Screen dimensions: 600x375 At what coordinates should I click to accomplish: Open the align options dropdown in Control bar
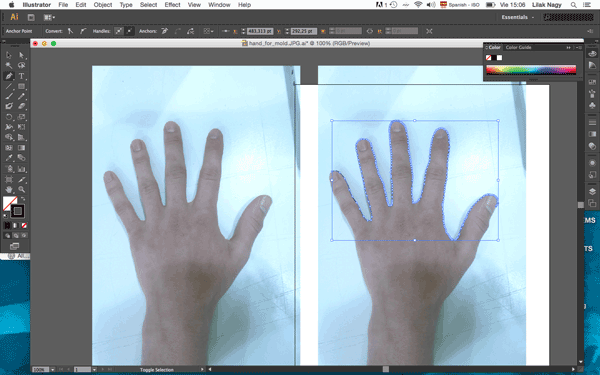point(208,31)
